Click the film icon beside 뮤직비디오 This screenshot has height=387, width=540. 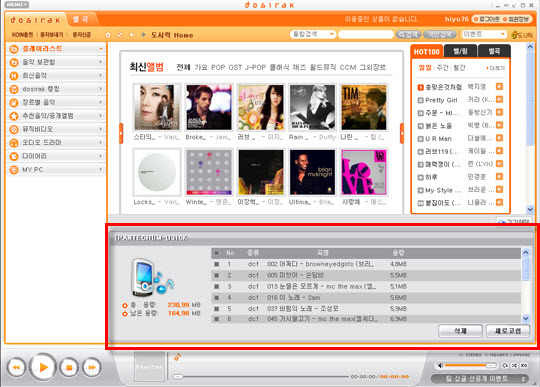click(x=14, y=129)
